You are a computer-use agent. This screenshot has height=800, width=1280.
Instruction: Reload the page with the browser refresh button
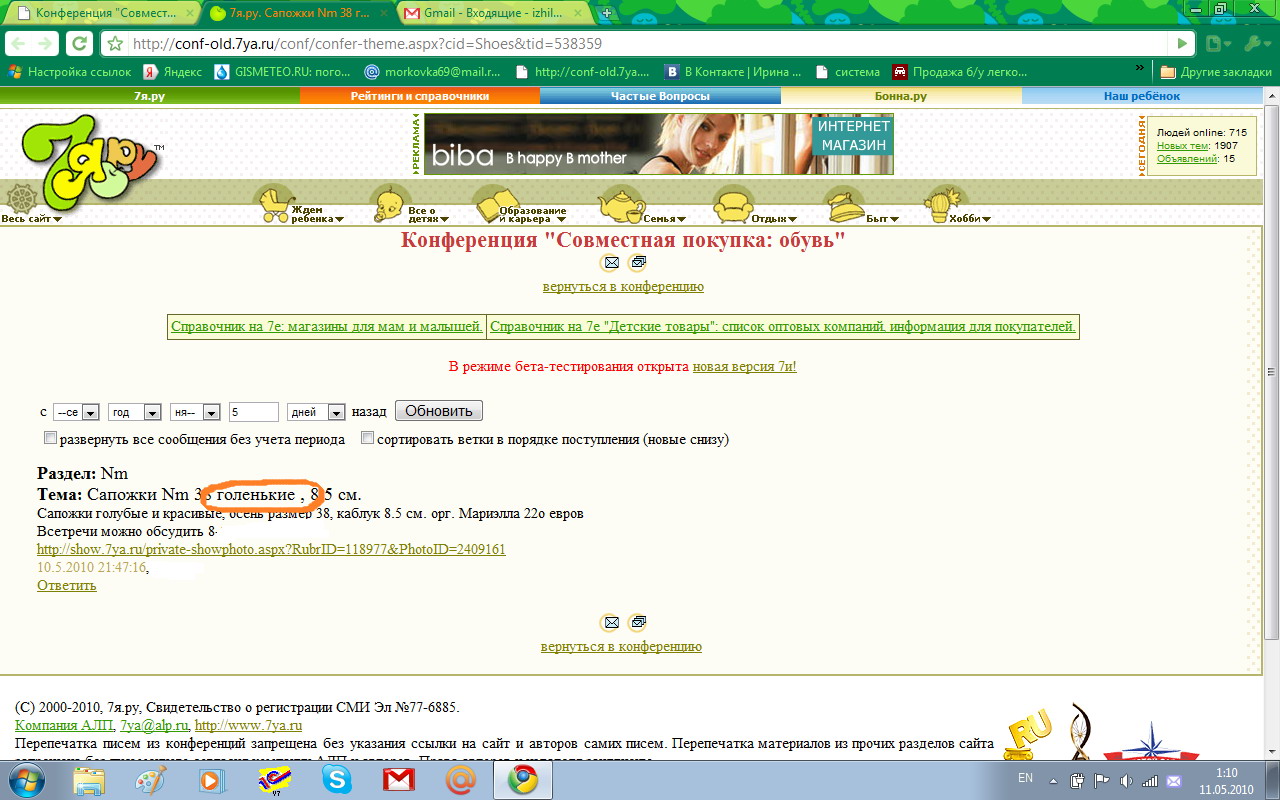(x=79, y=44)
